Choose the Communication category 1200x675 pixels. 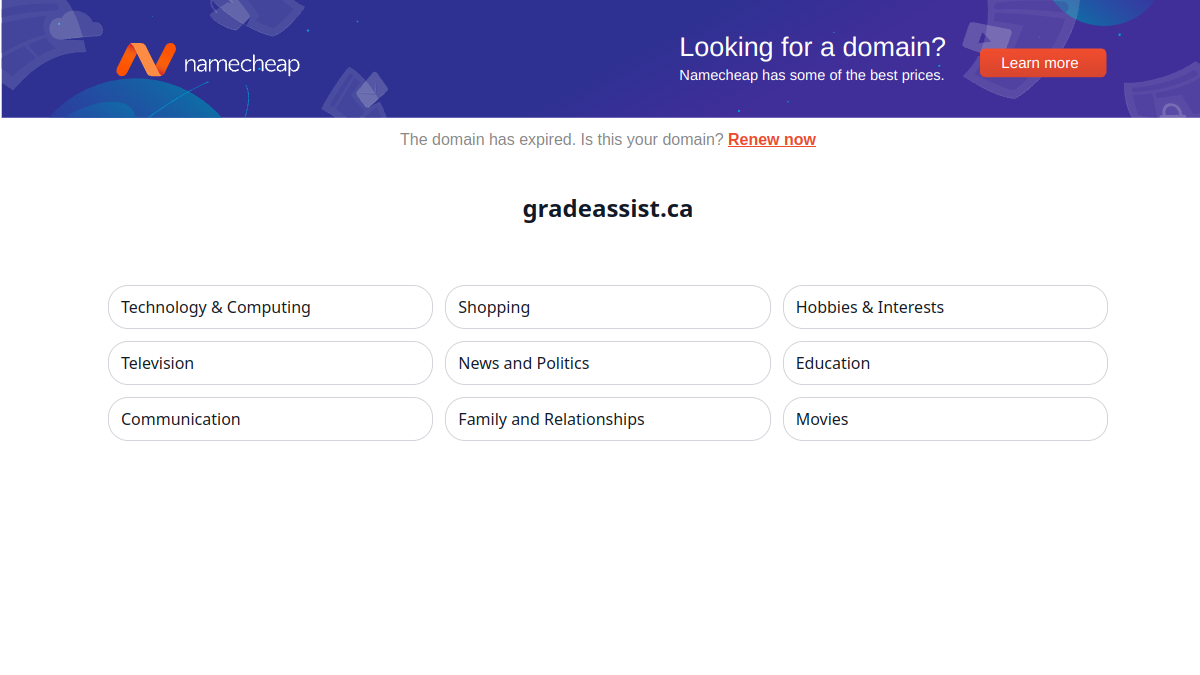point(270,419)
